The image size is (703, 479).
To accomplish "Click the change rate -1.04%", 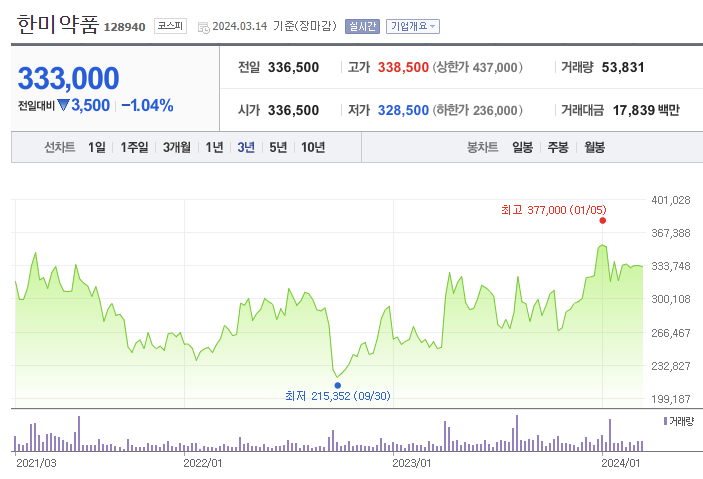I will click(148, 105).
